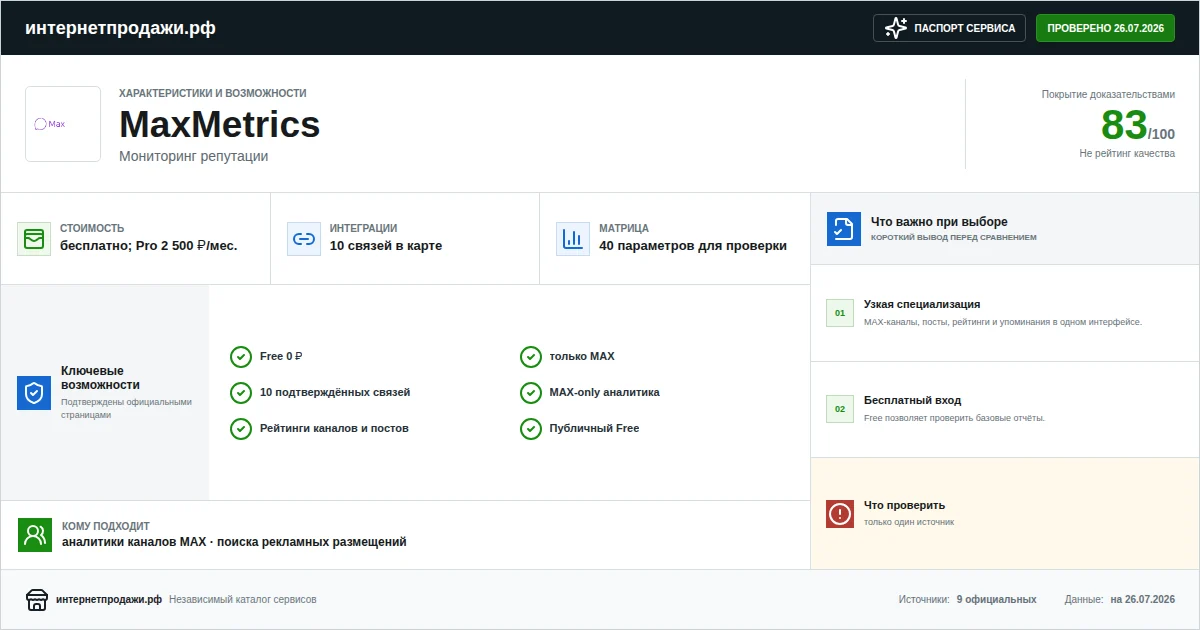Click the на 26.07.2026 data date
Screen dimensions: 1200x630
point(1143,600)
